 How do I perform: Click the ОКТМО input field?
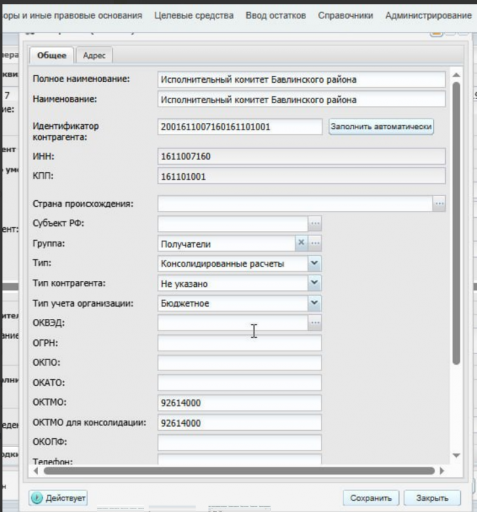pyautogui.click(x=240, y=403)
